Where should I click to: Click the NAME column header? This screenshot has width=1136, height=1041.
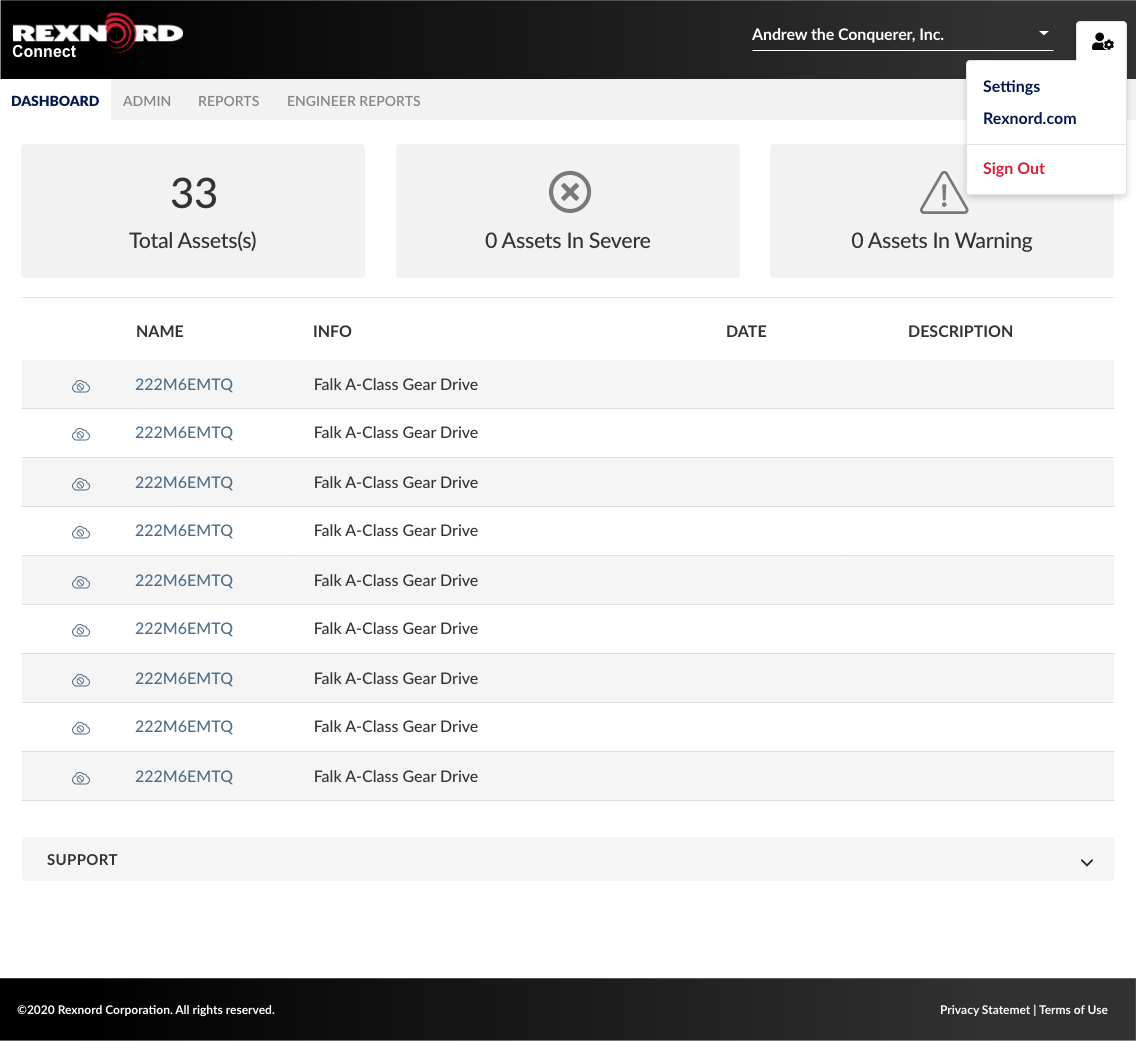[160, 331]
